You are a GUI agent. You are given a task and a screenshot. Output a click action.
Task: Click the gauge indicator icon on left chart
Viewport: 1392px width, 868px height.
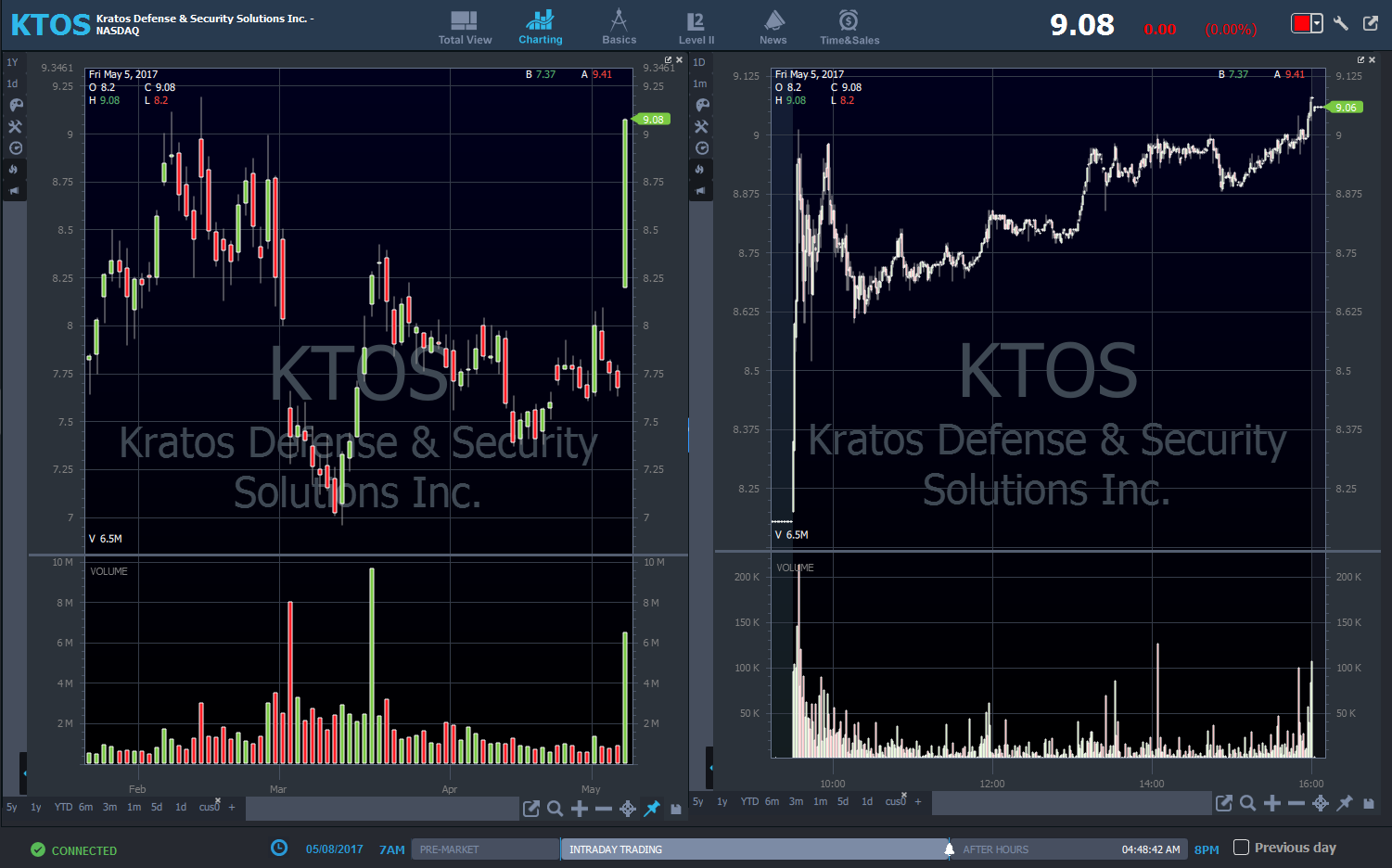(16, 147)
